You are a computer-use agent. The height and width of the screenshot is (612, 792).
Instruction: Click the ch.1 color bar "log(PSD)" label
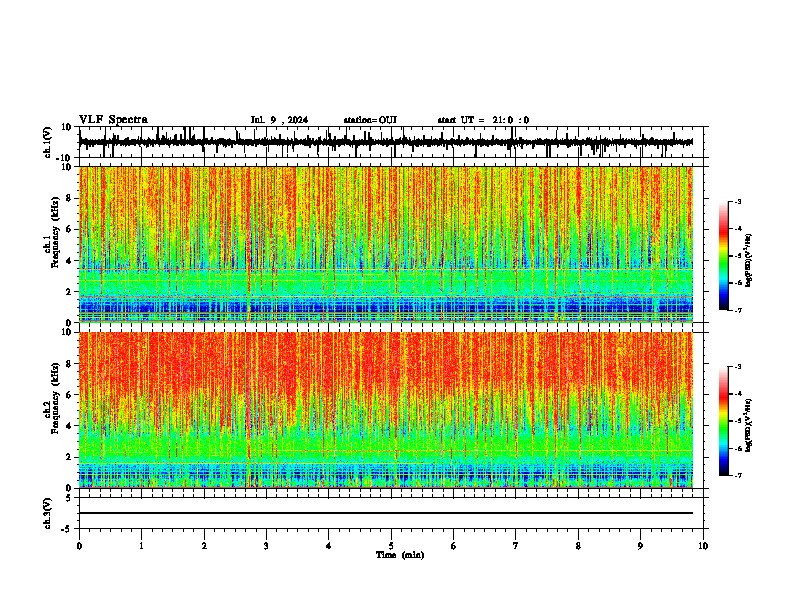coord(749,260)
